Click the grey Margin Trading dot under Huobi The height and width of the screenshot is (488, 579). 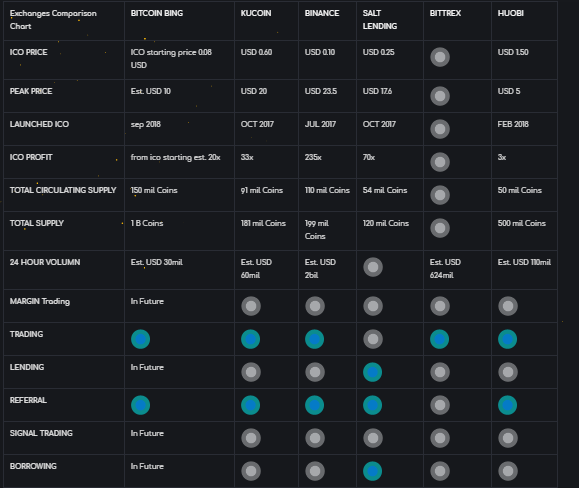coord(508,306)
